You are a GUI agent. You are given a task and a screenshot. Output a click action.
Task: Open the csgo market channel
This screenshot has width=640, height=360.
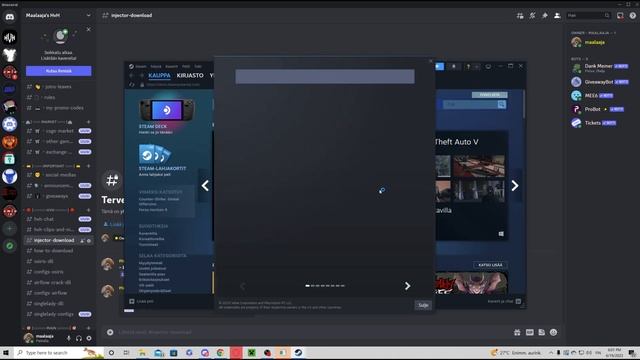tap(58, 131)
